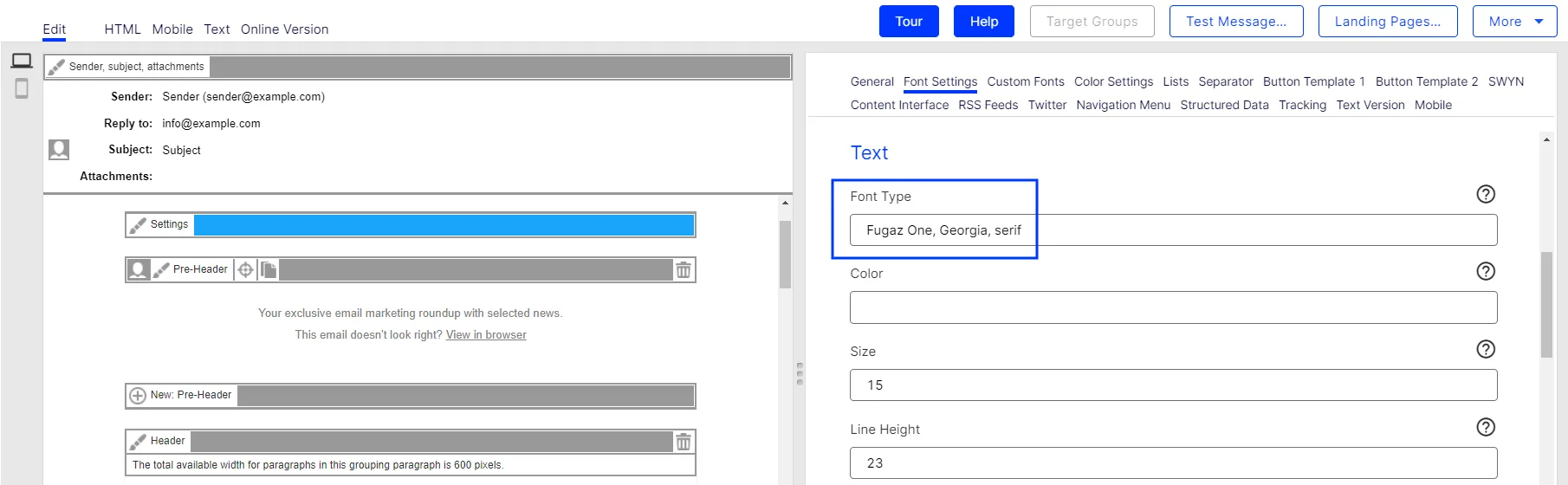Open the Separator tab
1568x485 pixels.
(1225, 81)
